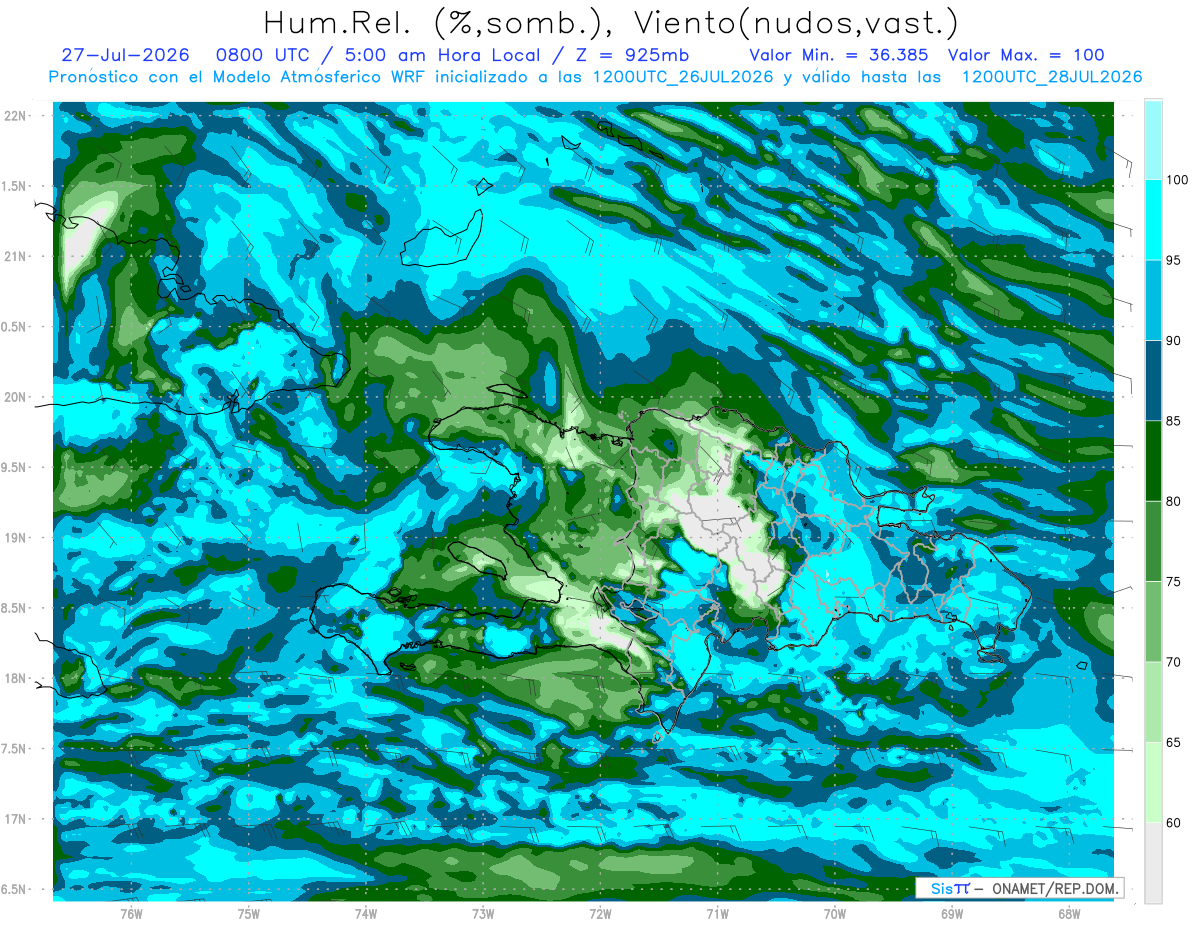Click the legend swatch between 80 and 85

(1153, 461)
